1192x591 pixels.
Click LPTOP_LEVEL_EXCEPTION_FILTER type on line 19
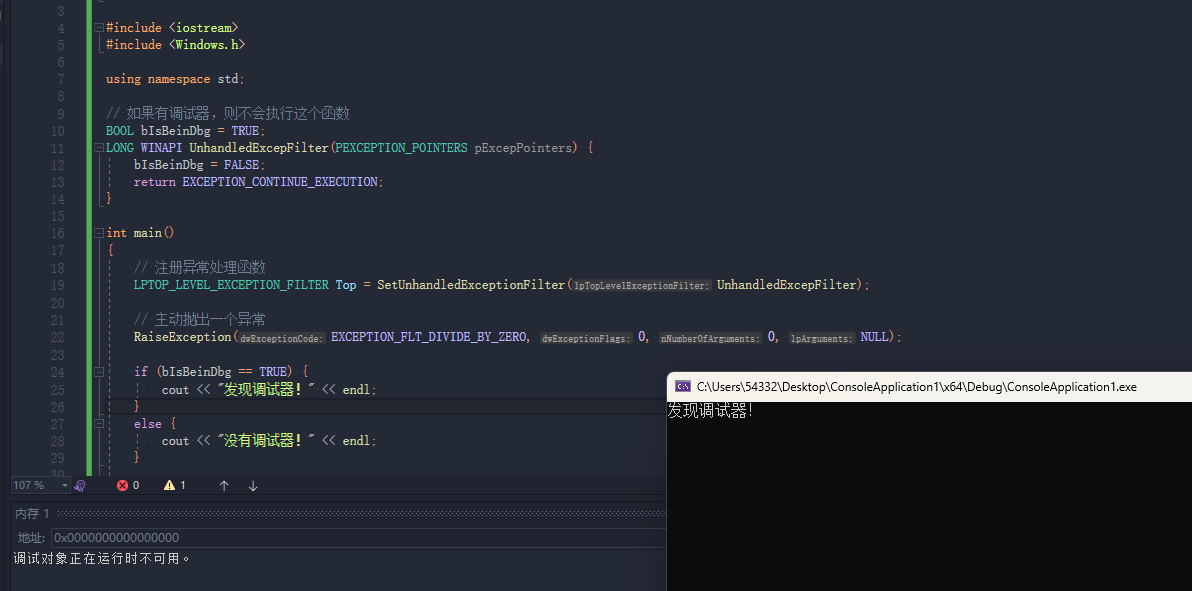click(x=231, y=284)
